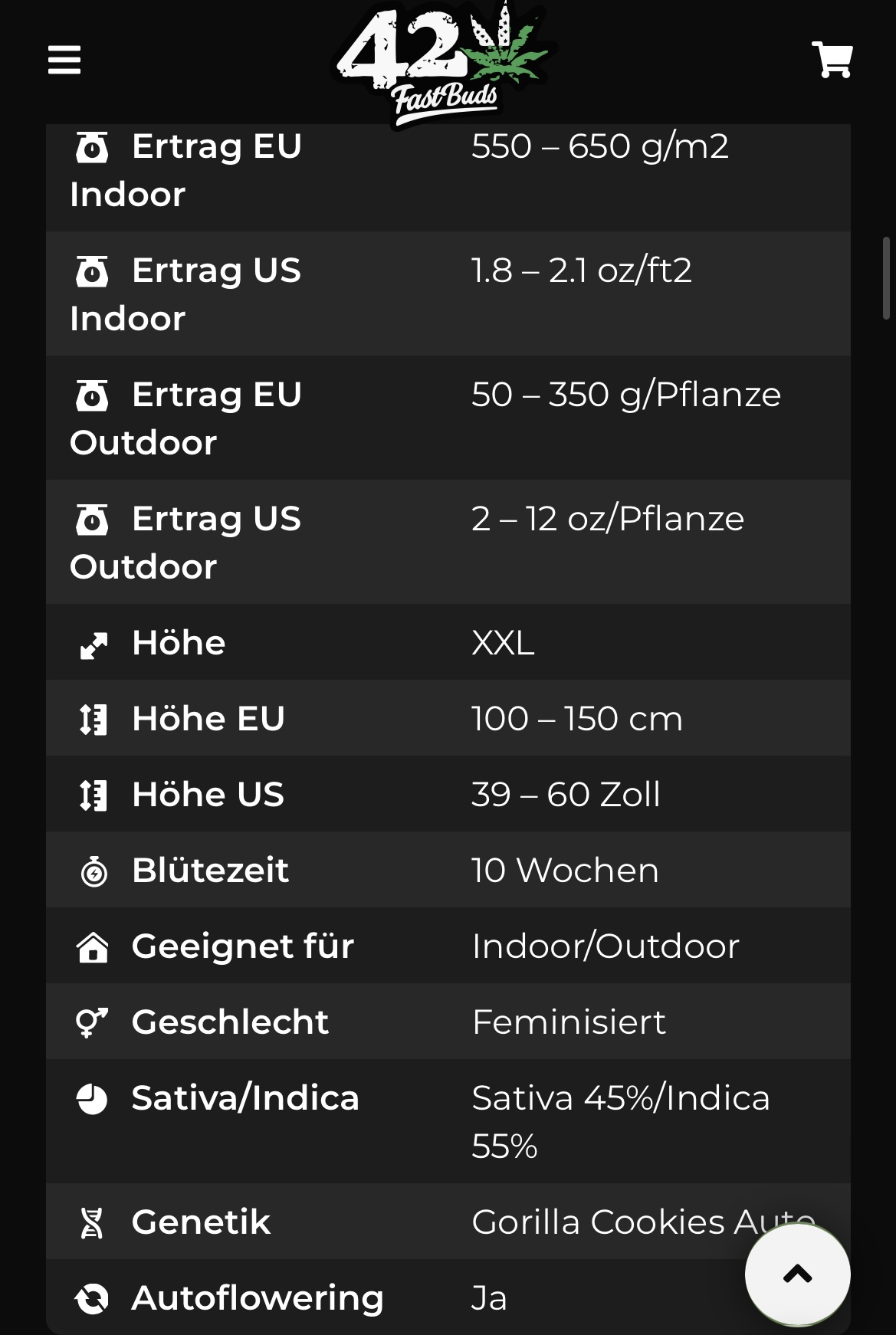This screenshot has height=1335, width=896.
Task: Open the shopping cart
Action: click(832, 59)
